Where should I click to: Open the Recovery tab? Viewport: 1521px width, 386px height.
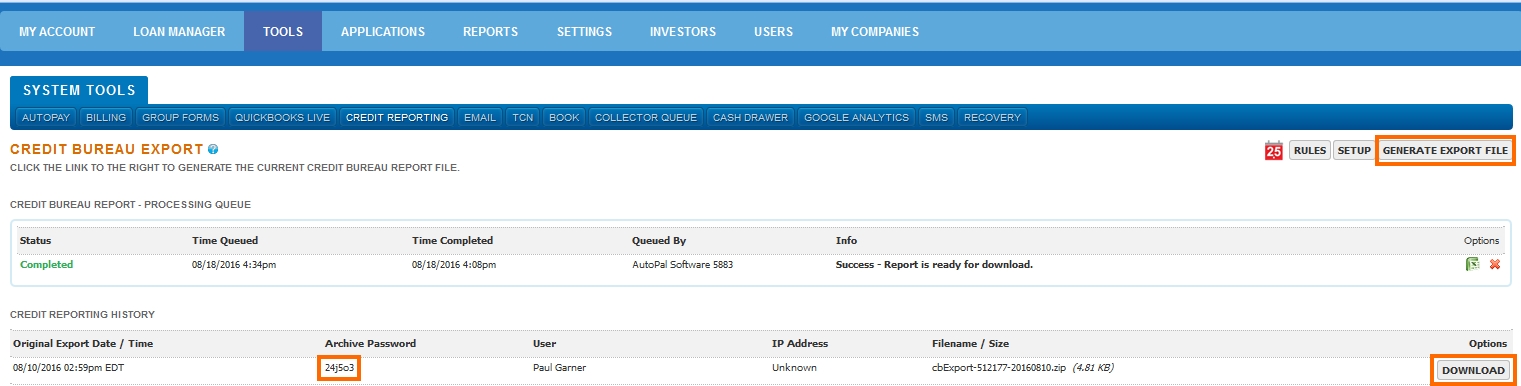[x=992, y=117]
